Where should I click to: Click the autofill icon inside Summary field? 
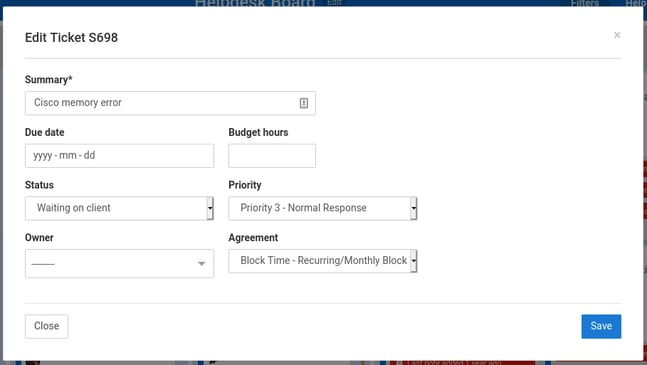304,103
